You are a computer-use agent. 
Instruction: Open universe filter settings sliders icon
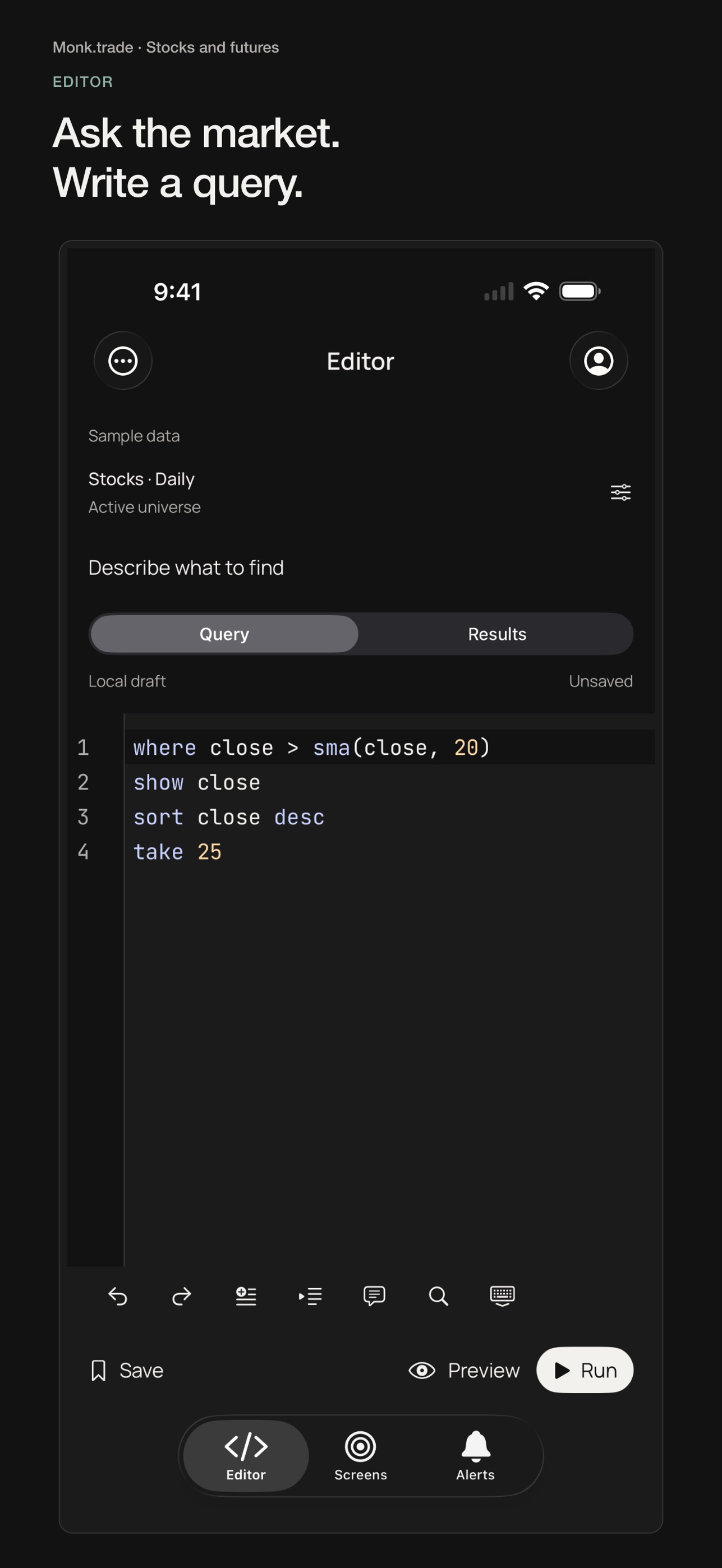point(620,492)
